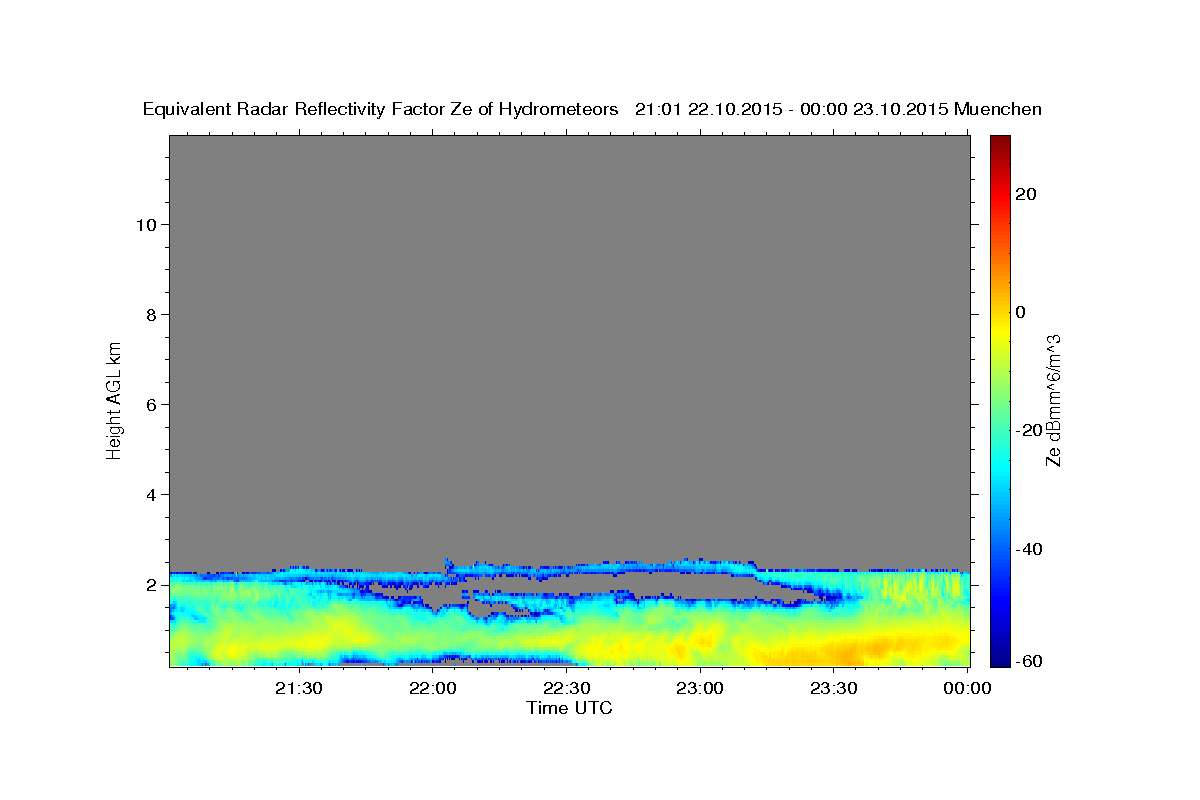This screenshot has width=1200, height=800.
Task: Click the height tick label 8
Action: tap(151, 314)
